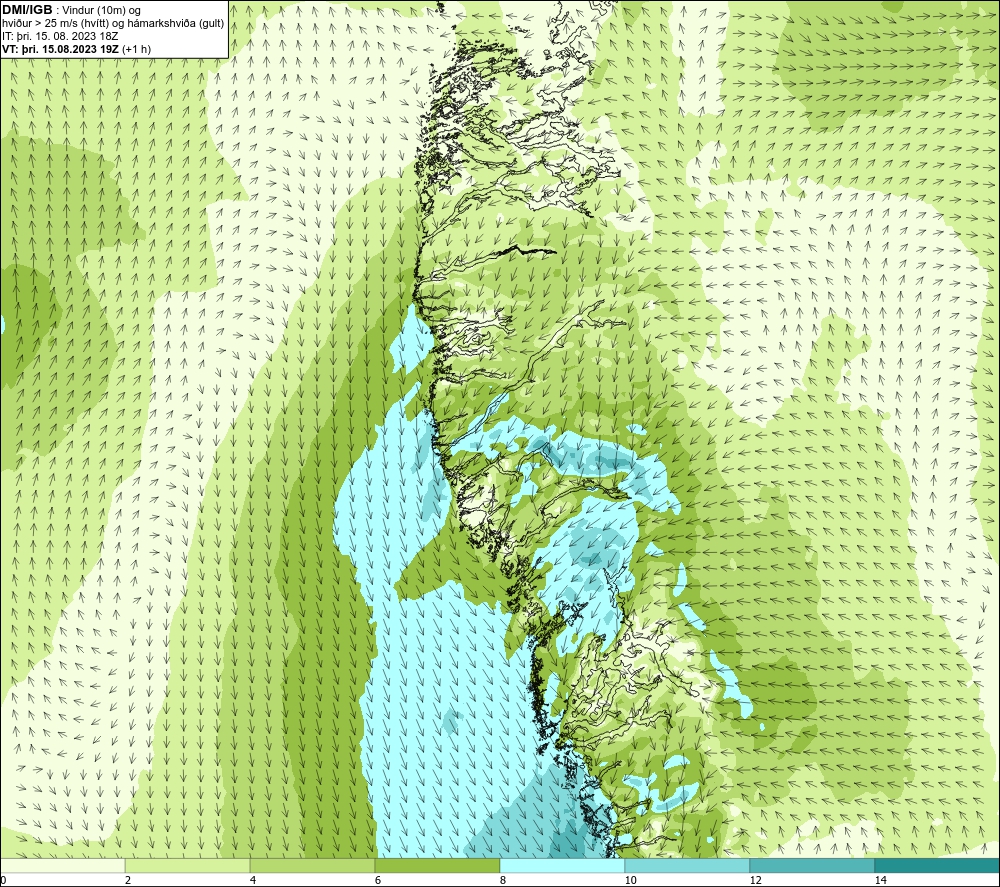The height and width of the screenshot is (887, 1000).
Task: Click the 'hviður > 25 m/s (hvítt)' legend line
Action: 54,23
